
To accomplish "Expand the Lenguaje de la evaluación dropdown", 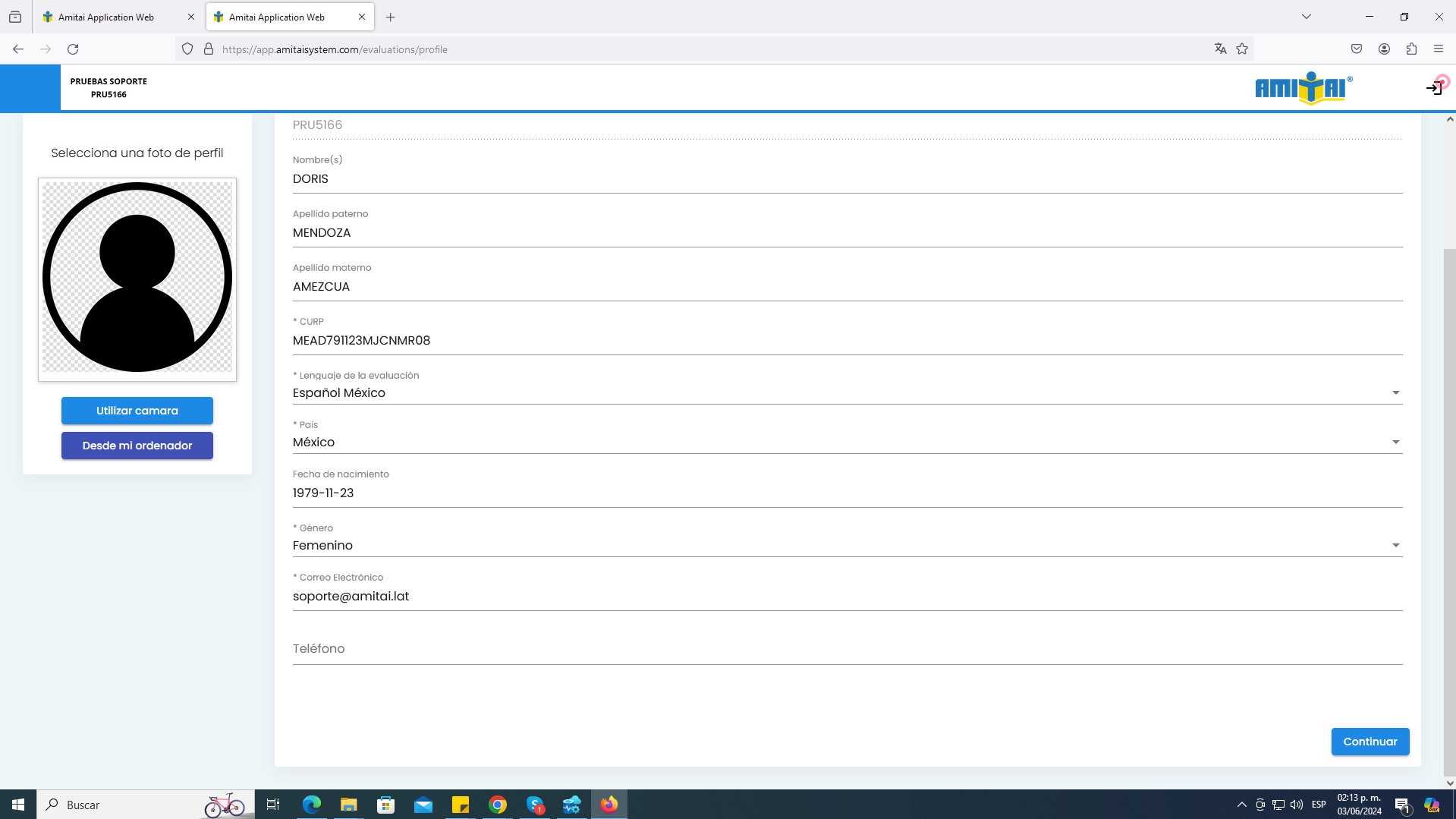I will [1395, 393].
